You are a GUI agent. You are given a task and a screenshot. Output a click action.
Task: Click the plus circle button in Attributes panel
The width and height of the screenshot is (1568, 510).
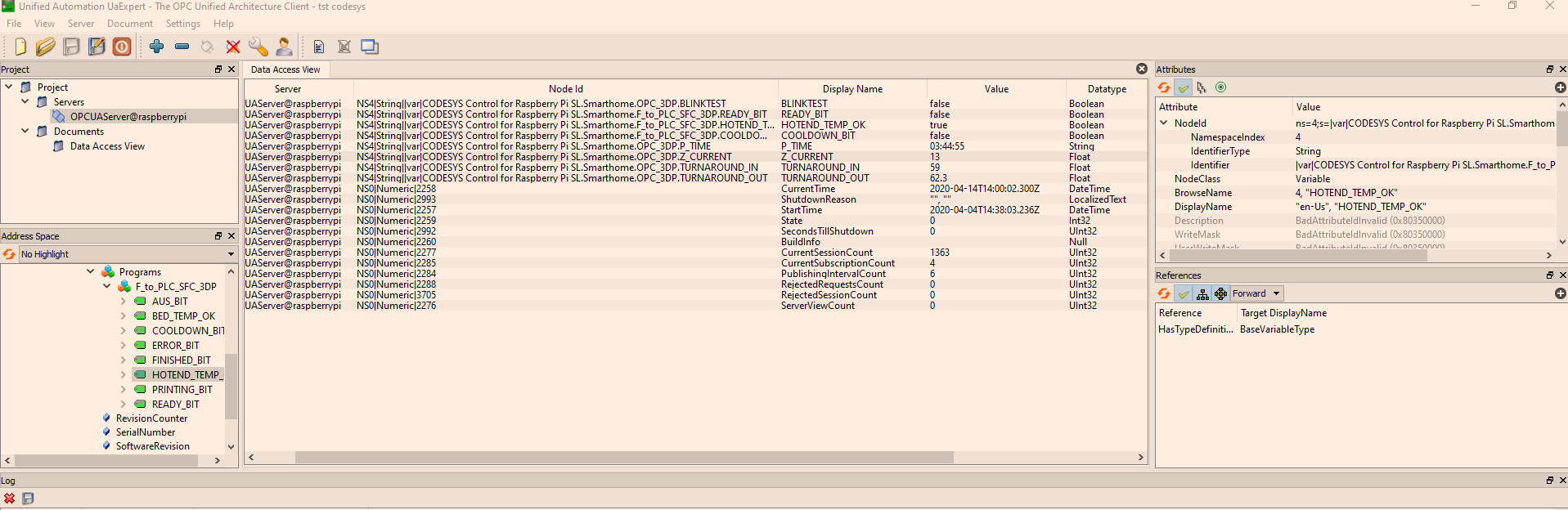pos(1560,87)
